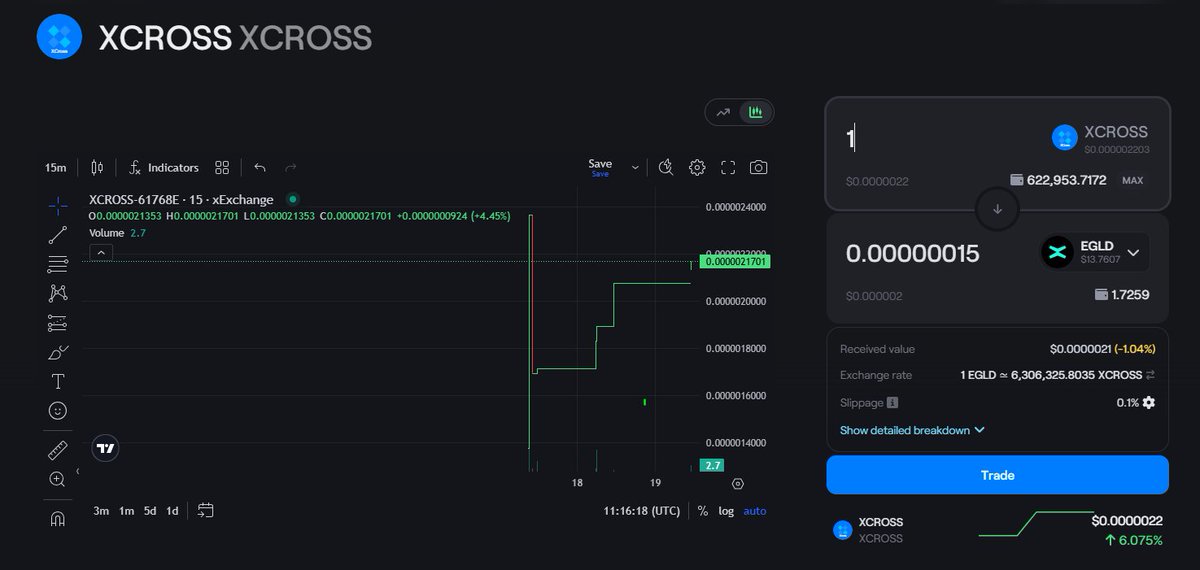
Task: Open the quick search icon
Action: pos(666,167)
